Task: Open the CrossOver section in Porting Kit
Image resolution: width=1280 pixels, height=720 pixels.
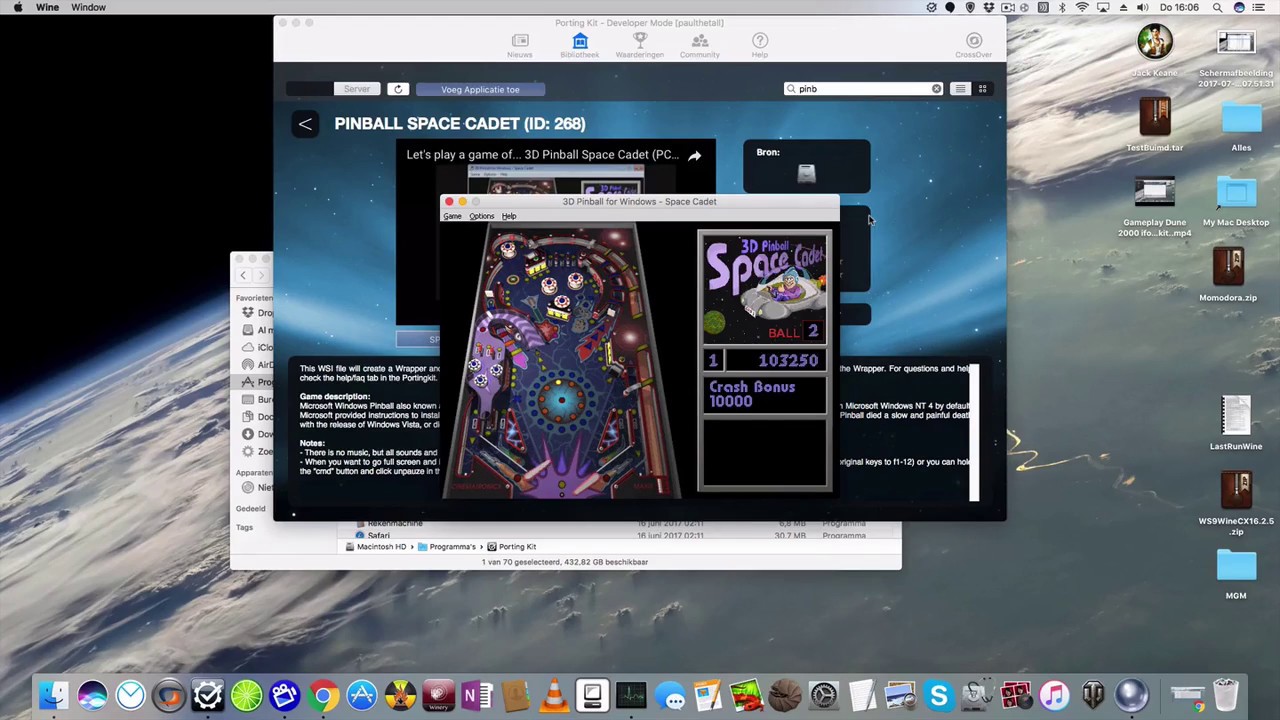Action: pyautogui.click(x=973, y=45)
